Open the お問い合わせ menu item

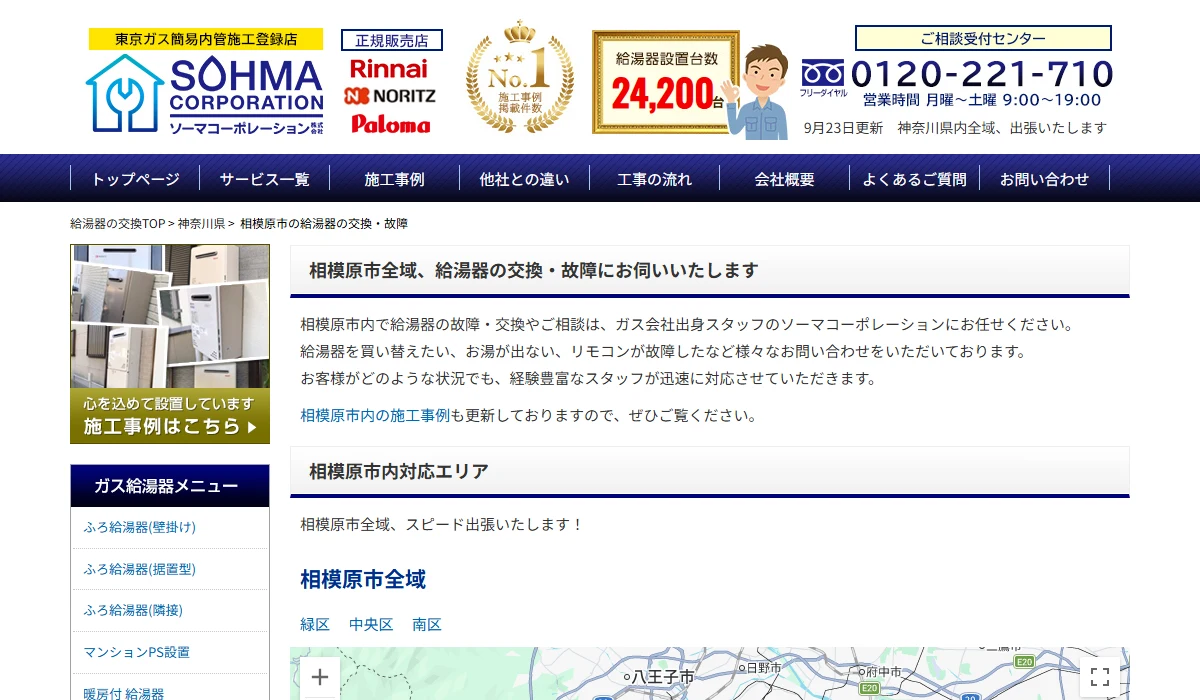pos(1045,179)
